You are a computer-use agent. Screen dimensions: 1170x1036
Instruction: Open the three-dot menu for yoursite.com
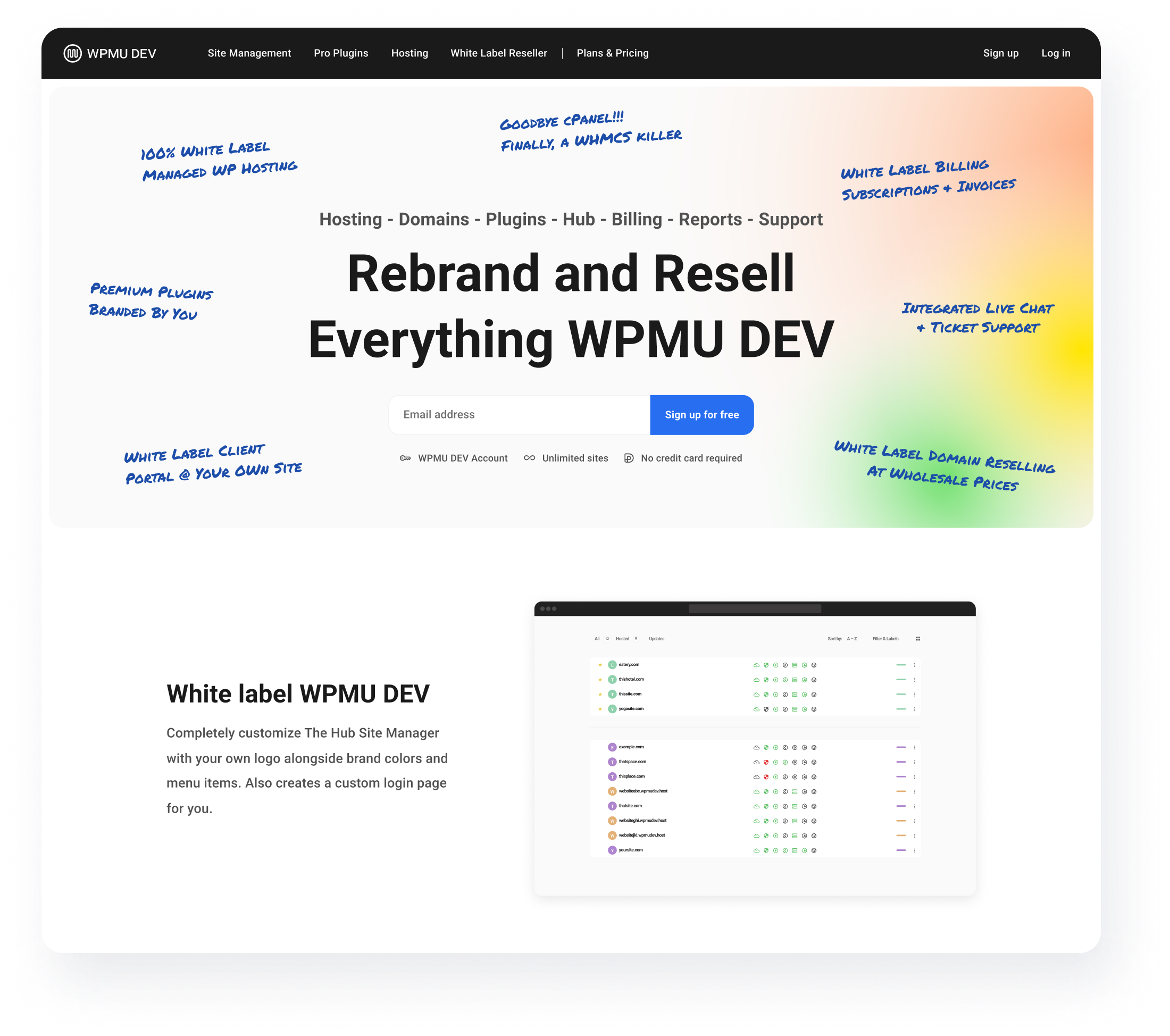pos(915,850)
